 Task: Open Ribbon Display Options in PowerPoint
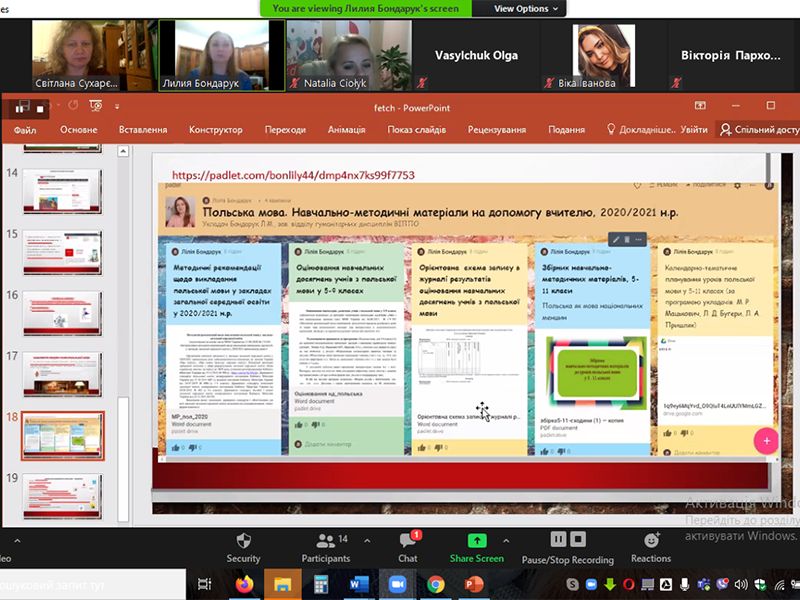700,106
